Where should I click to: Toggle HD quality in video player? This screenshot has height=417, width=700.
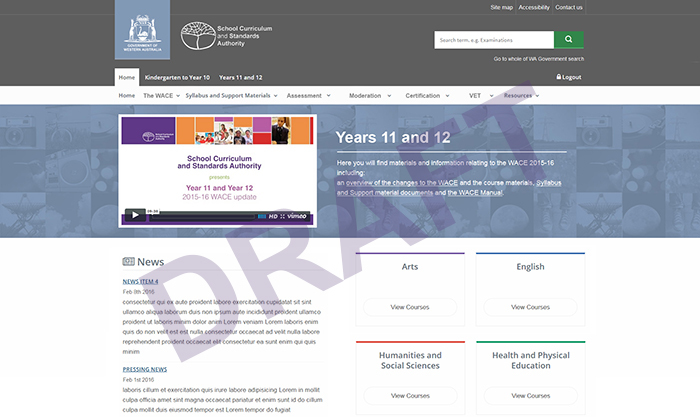273,216
